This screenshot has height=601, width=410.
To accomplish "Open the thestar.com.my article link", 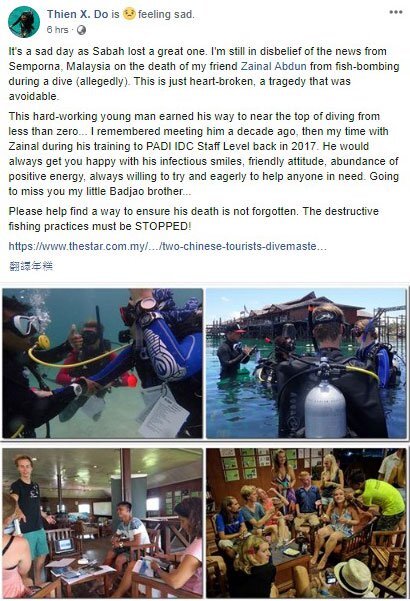I will click(167, 246).
